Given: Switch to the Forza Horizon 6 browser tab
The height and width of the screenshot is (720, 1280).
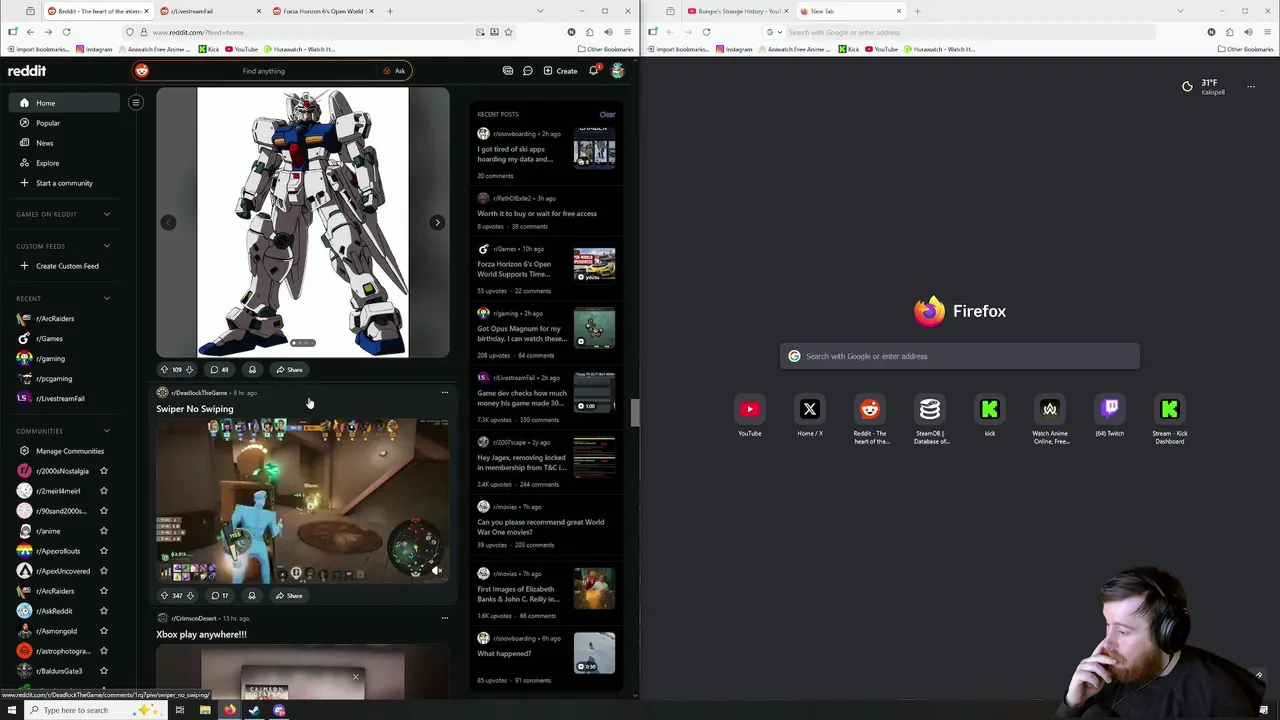Looking at the screenshot, I should tap(322, 11).
